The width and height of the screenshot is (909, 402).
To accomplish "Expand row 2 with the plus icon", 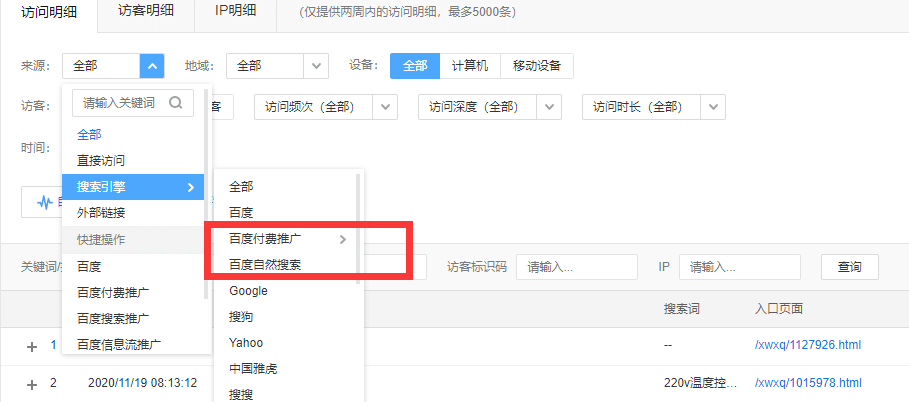I will pyautogui.click(x=32, y=385).
